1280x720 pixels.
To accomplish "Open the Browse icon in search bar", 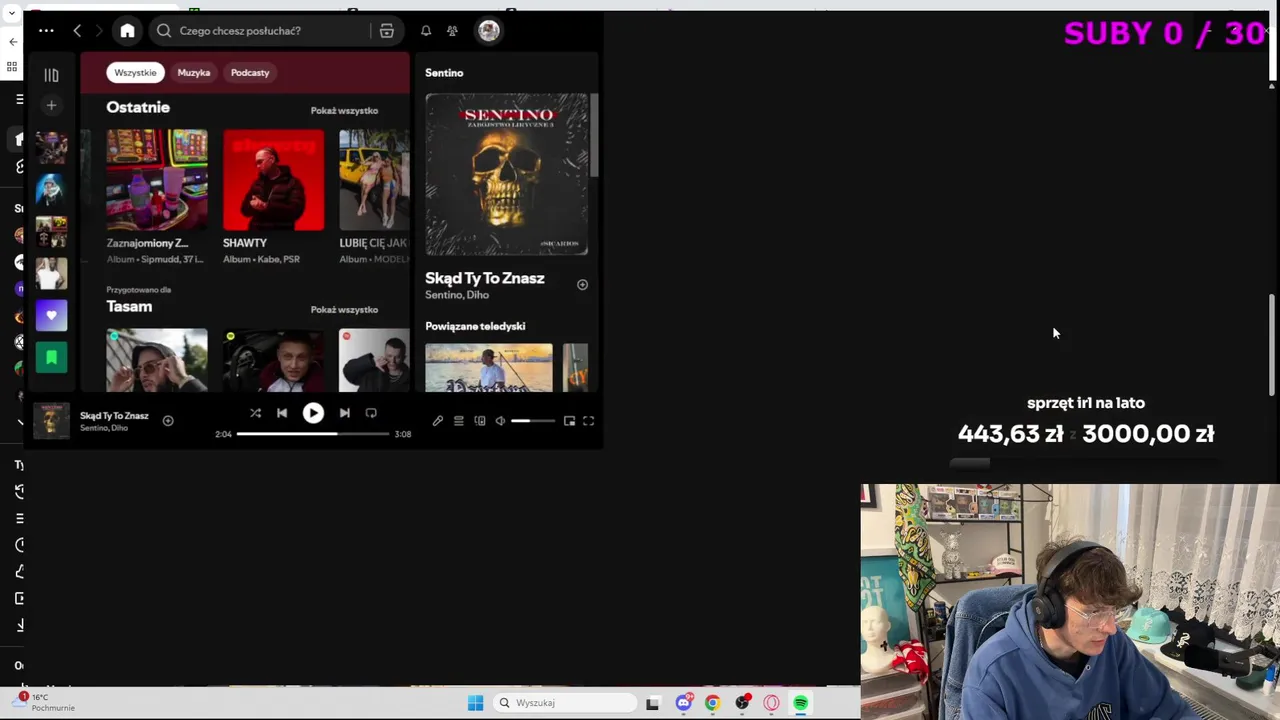I will pyautogui.click(x=386, y=31).
